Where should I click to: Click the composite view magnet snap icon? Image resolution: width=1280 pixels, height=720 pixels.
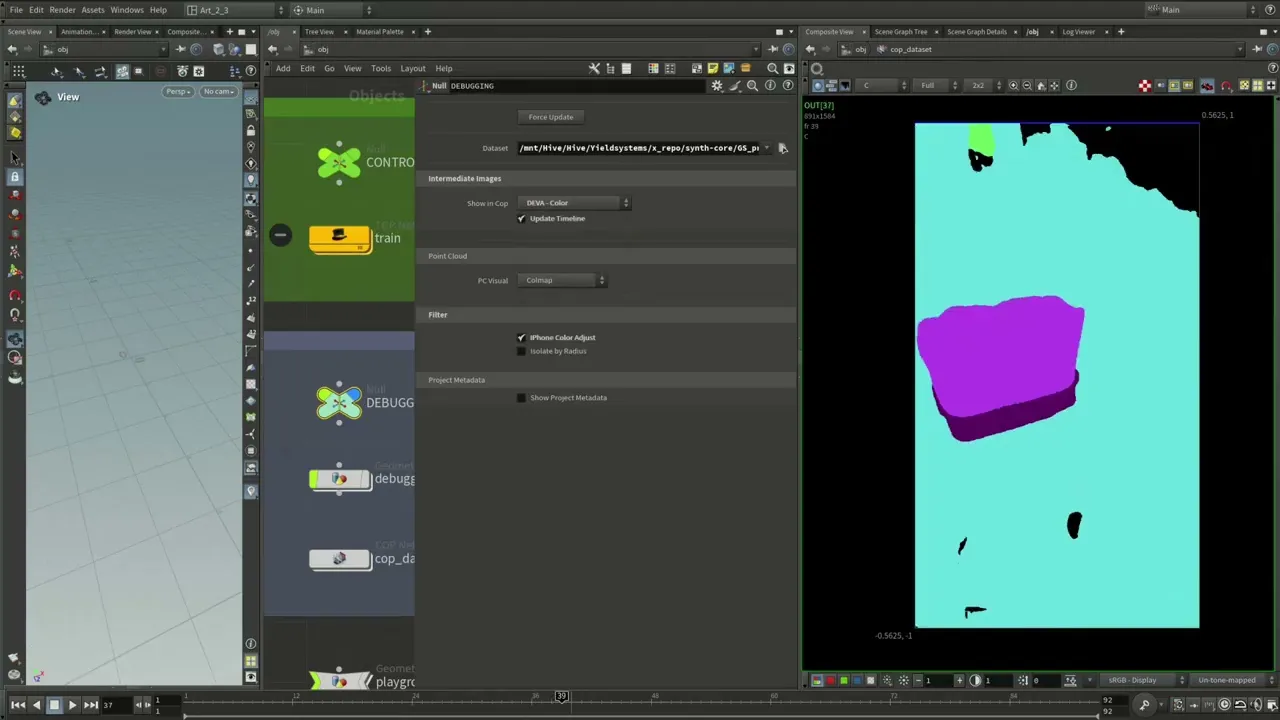[1227, 86]
